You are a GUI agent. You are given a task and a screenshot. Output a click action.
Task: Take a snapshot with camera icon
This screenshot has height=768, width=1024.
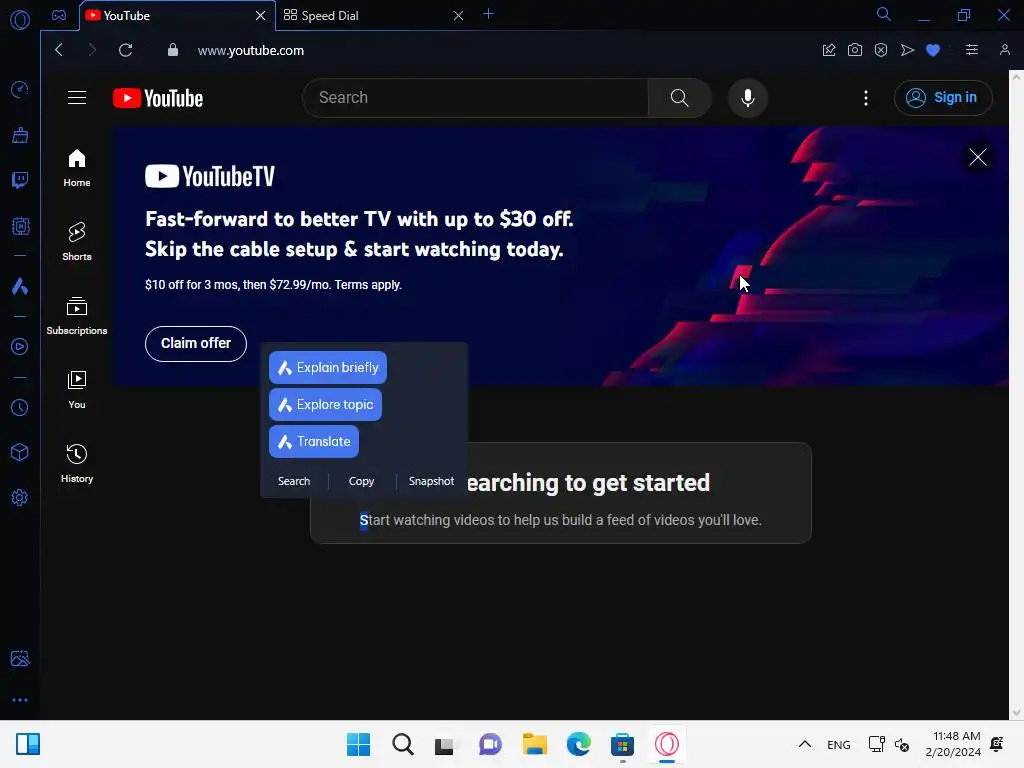[x=855, y=50]
